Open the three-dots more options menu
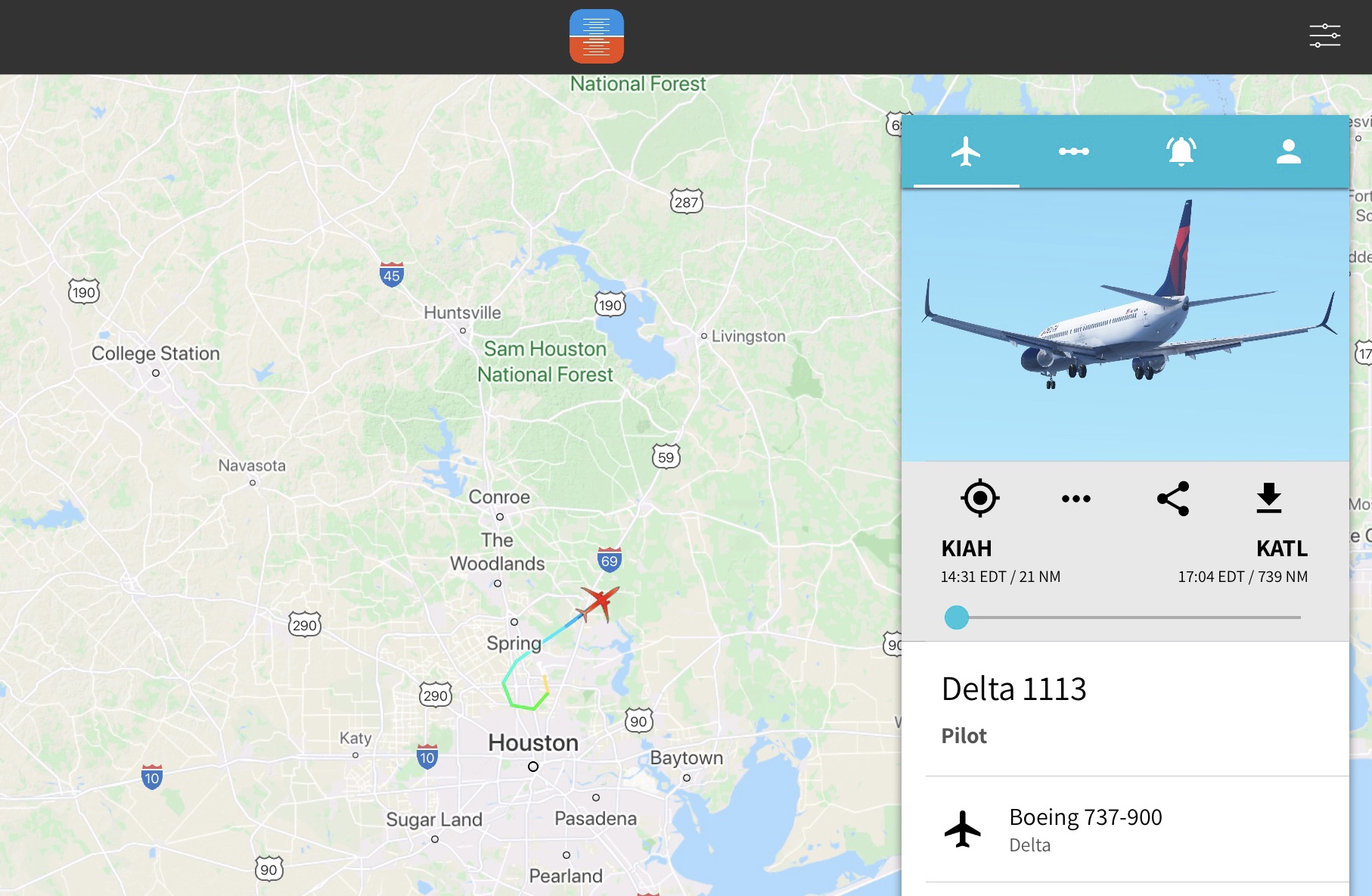 tap(1076, 499)
